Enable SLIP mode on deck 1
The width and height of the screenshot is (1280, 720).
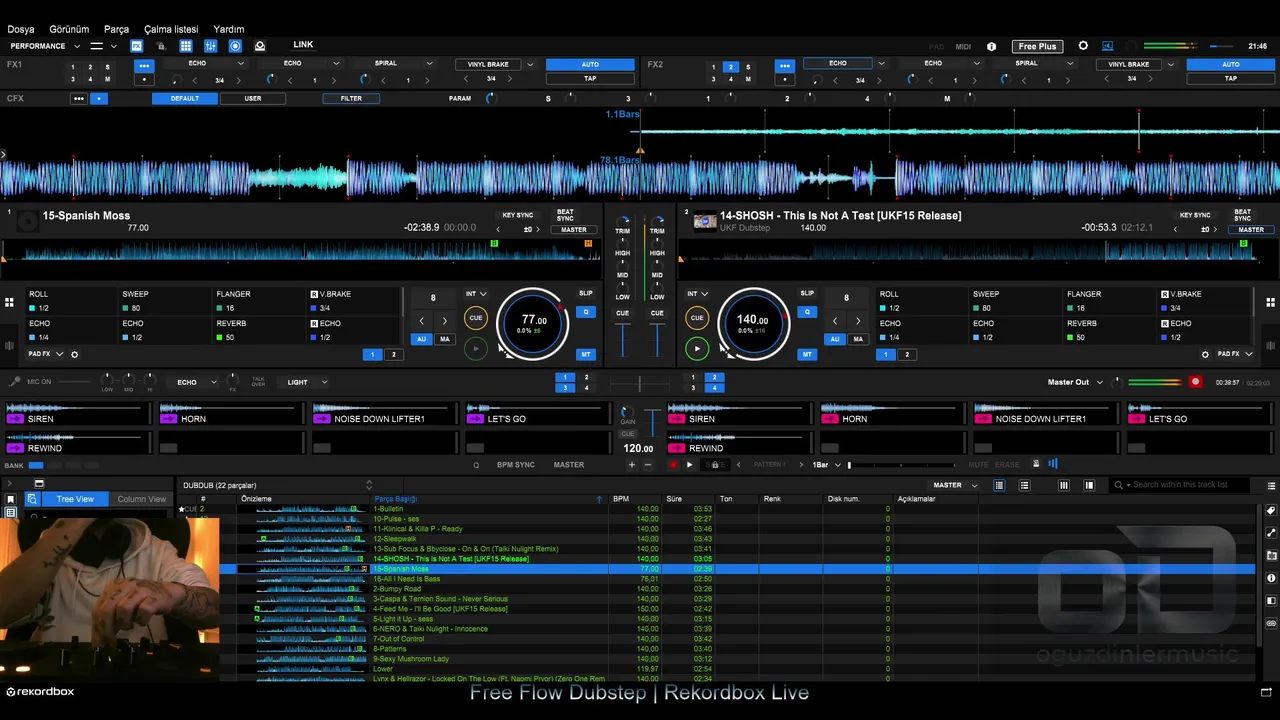pyautogui.click(x=586, y=294)
